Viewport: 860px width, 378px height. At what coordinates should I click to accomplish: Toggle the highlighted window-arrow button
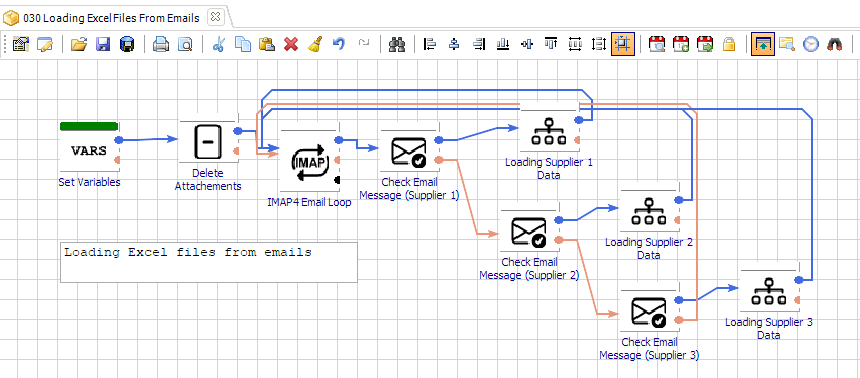(x=763, y=44)
